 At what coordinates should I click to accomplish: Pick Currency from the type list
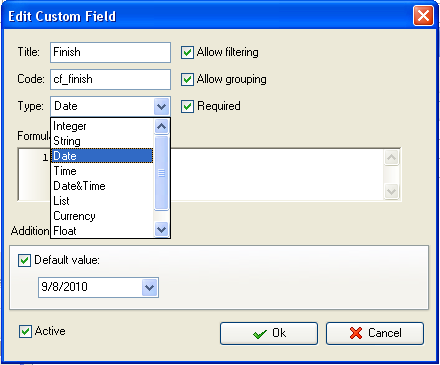pos(102,216)
